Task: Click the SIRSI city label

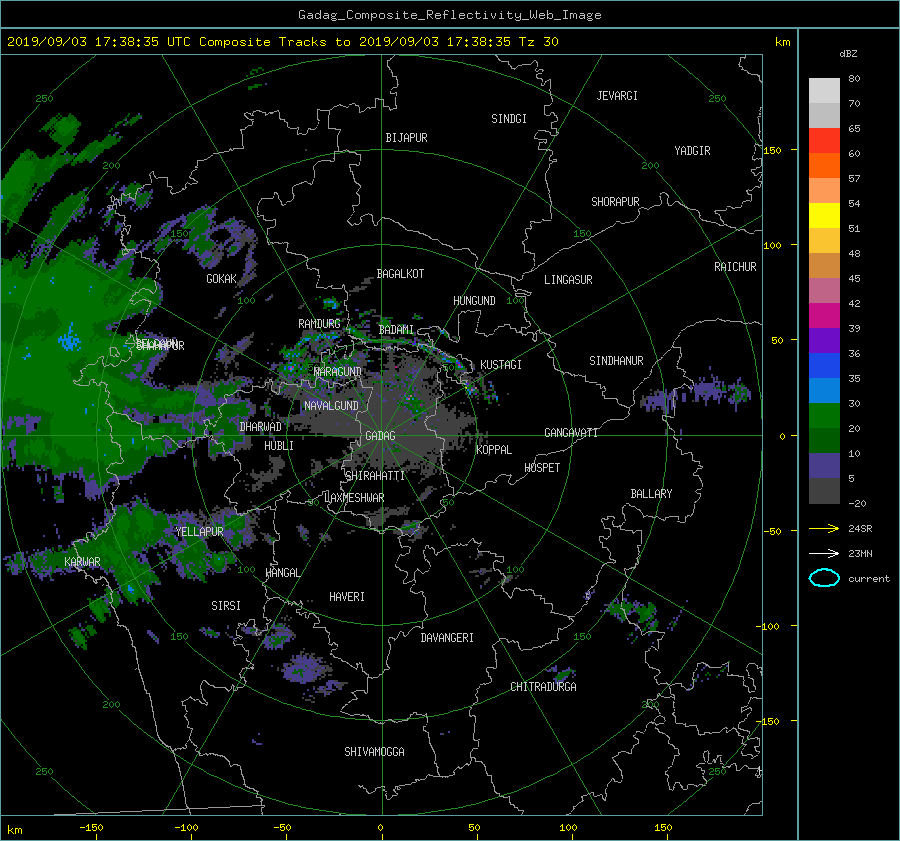Action: [x=226, y=606]
